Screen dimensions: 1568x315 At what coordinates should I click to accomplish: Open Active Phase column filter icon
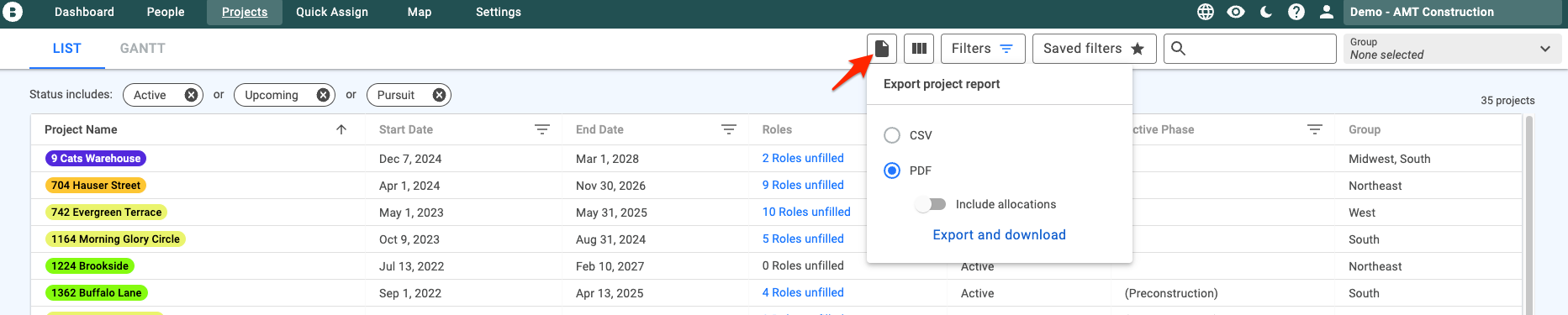(1315, 129)
